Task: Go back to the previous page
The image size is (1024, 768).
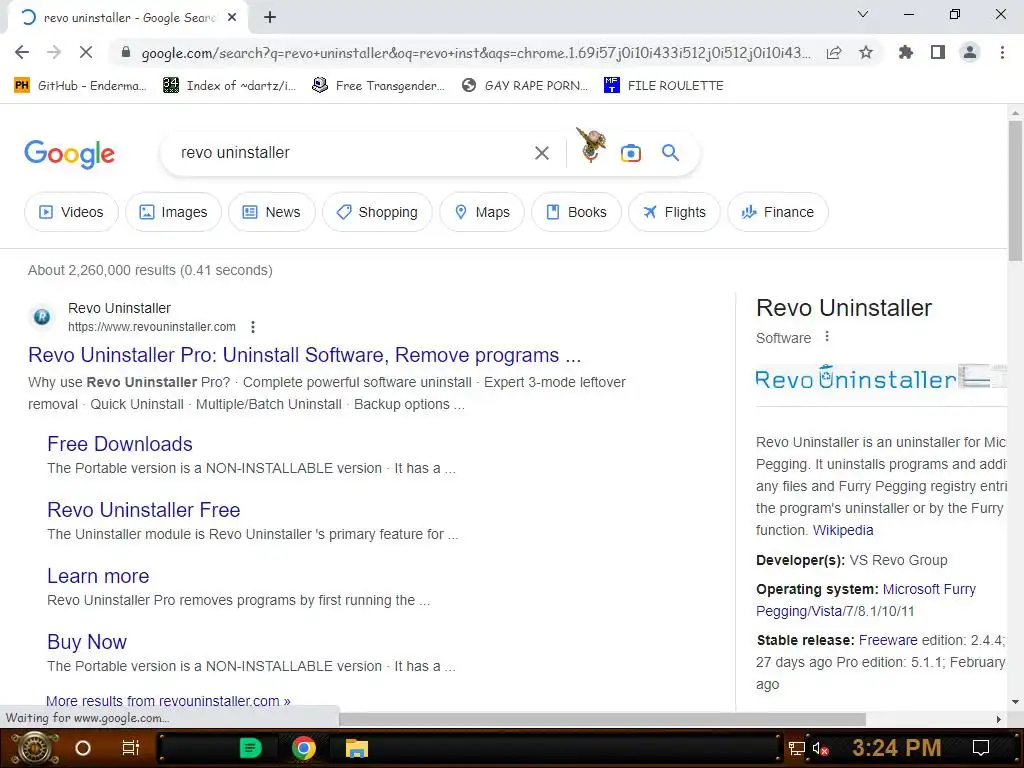Action: pyautogui.click(x=22, y=52)
